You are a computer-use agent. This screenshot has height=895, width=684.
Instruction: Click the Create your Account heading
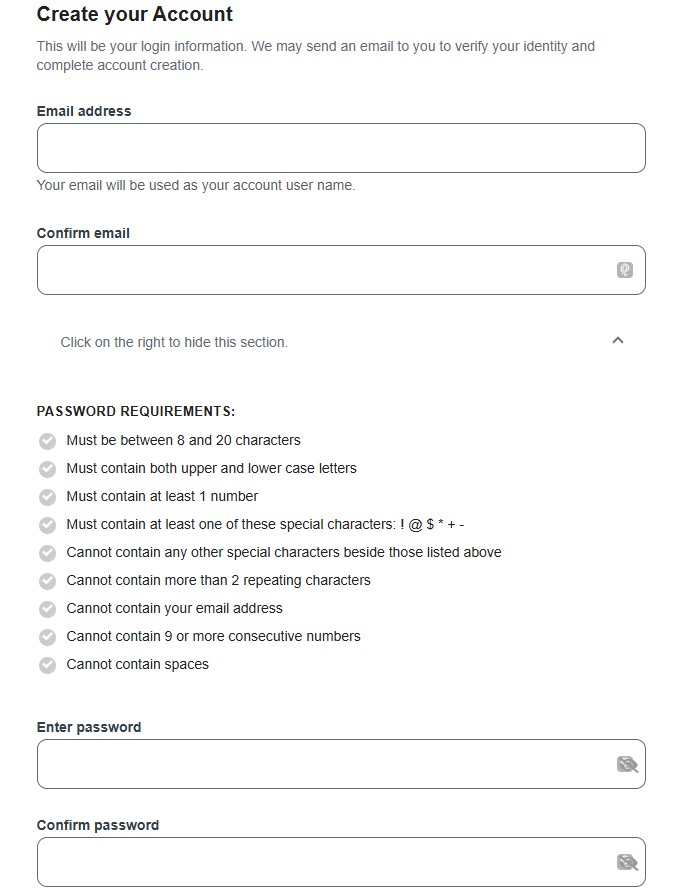[135, 14]
